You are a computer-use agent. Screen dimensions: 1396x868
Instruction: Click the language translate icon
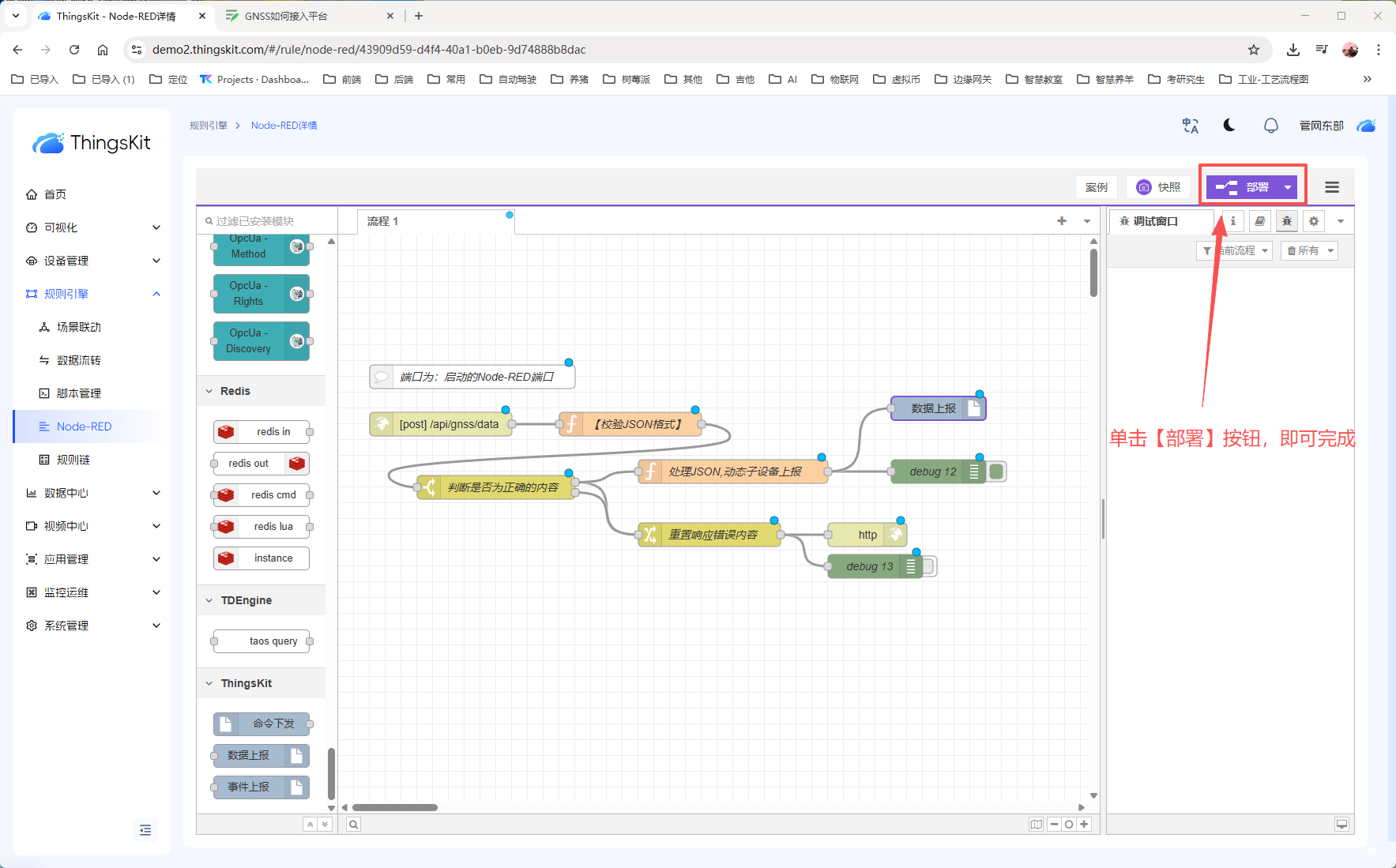1190,126
